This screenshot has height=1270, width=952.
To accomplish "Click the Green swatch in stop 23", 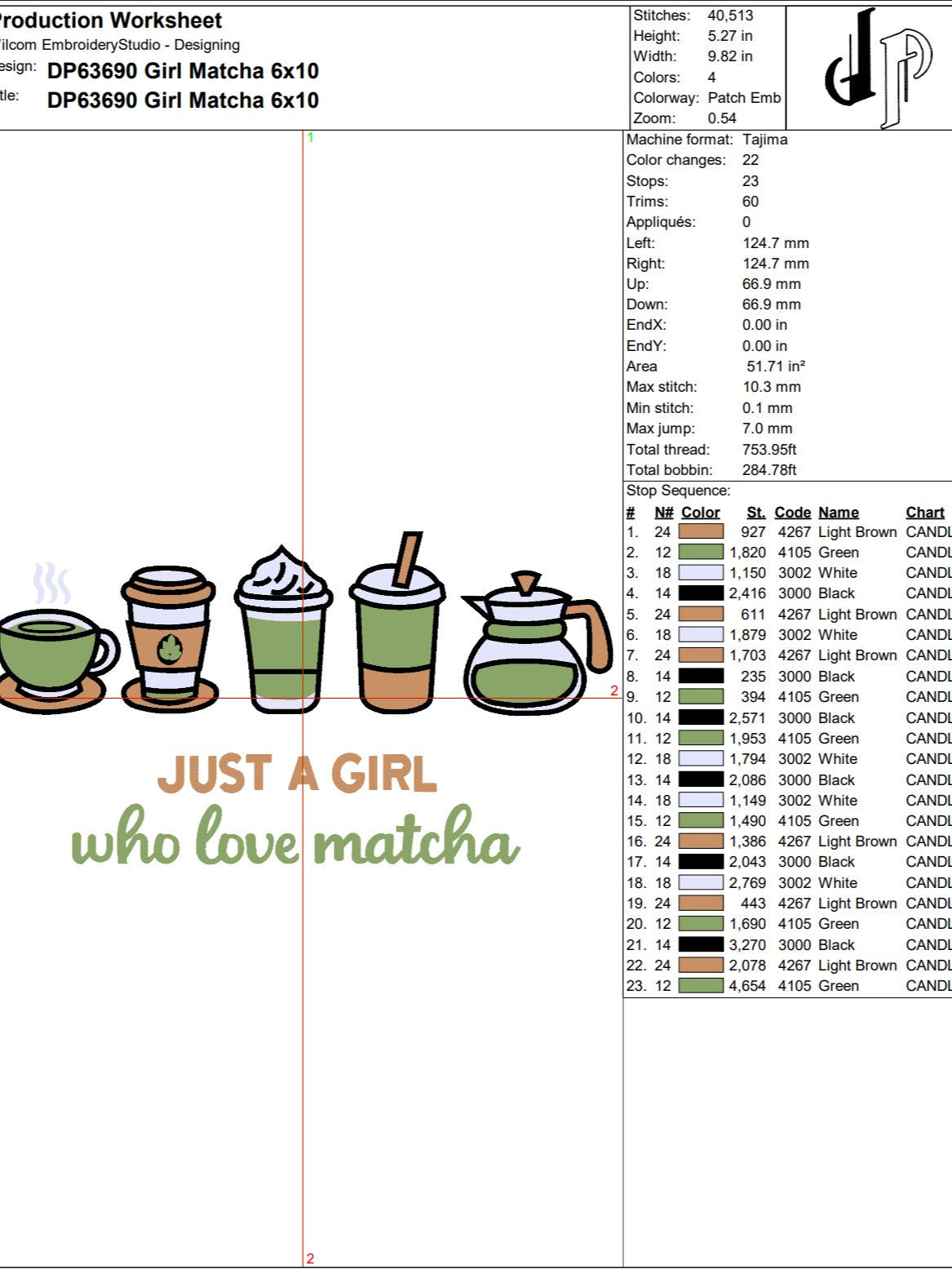I will [701, 985].
